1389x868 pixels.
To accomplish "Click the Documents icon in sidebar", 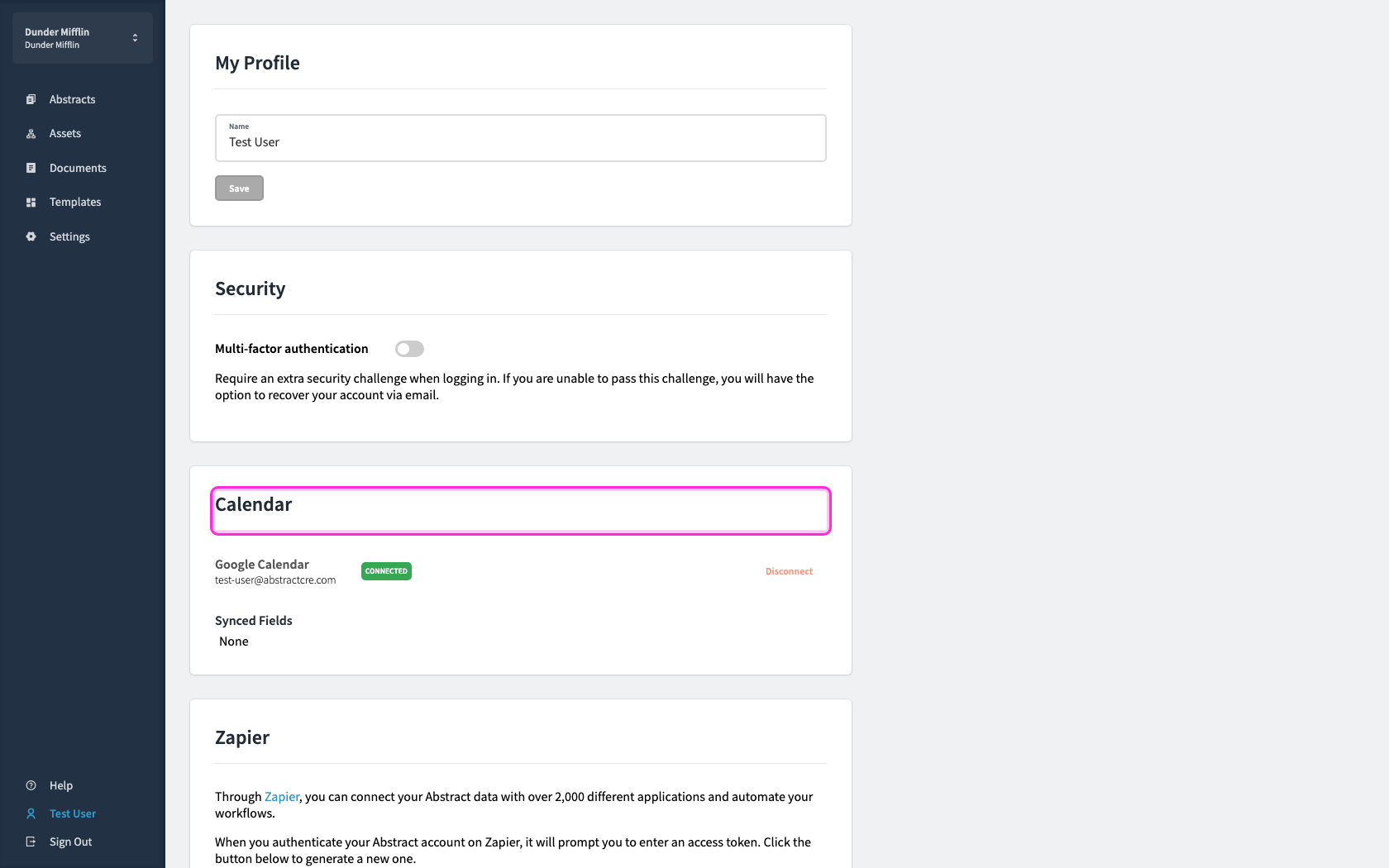I will coord(31,168).
